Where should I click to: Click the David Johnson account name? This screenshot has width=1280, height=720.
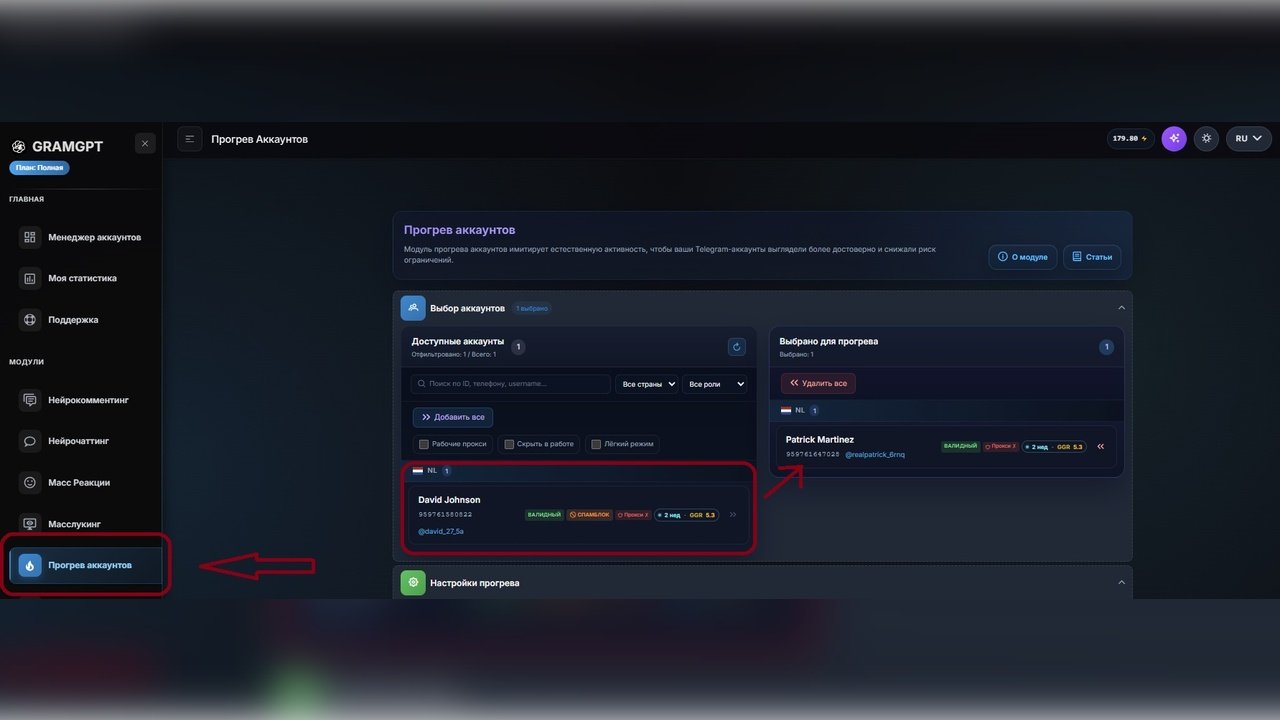click(x=449, y=500)
